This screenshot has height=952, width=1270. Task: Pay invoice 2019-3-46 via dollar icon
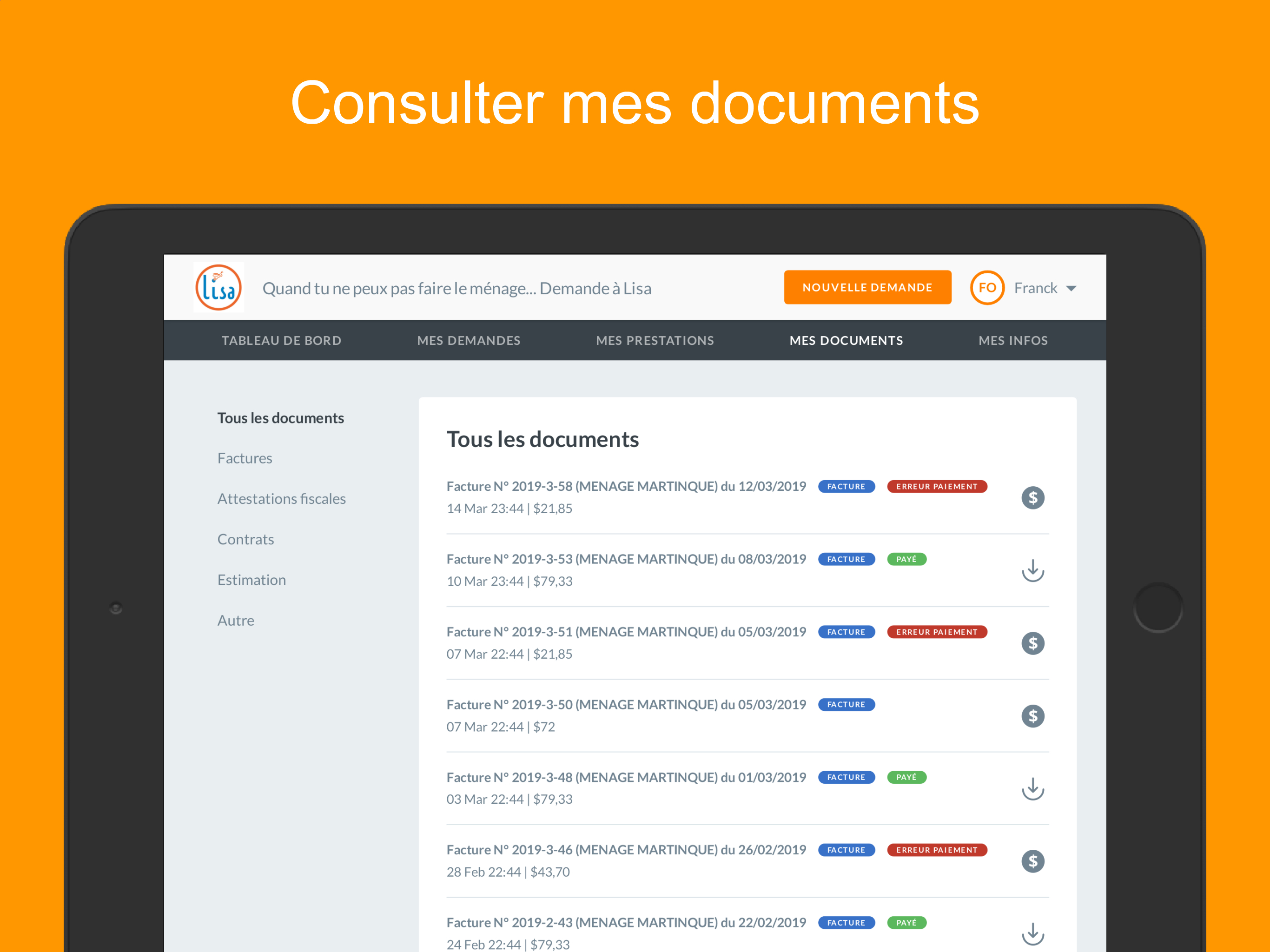click(x=1032, y=861)
